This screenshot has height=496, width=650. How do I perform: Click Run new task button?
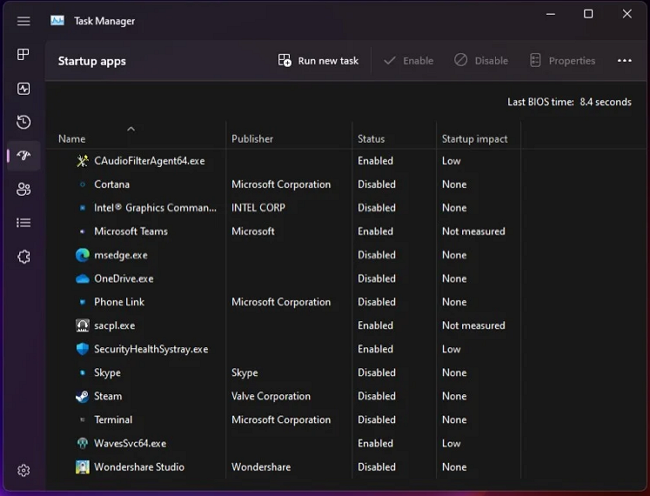coord(318,61)
